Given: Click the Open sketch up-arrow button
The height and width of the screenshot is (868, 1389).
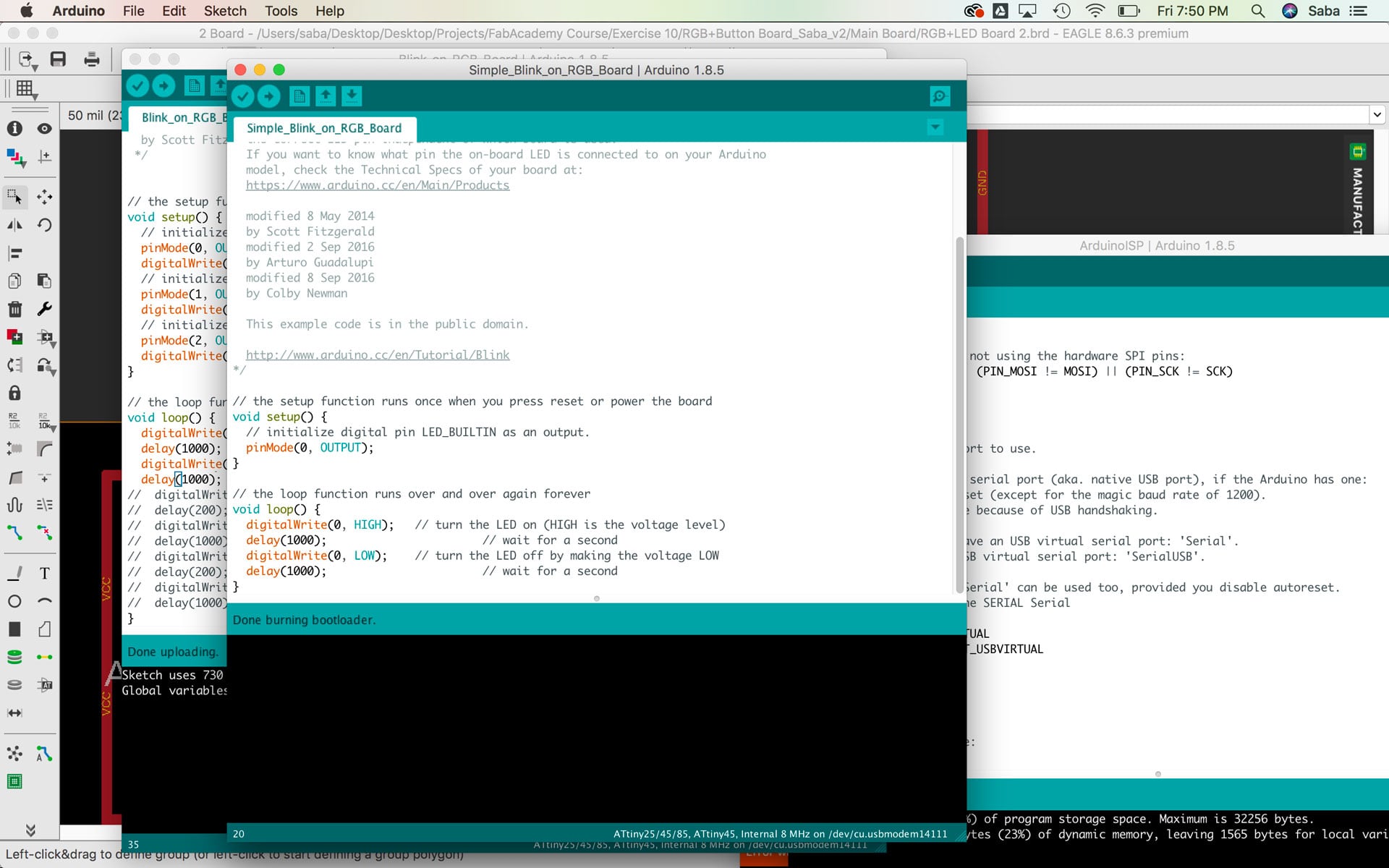Looking at the screenshot, I should [x=326, y=96].
